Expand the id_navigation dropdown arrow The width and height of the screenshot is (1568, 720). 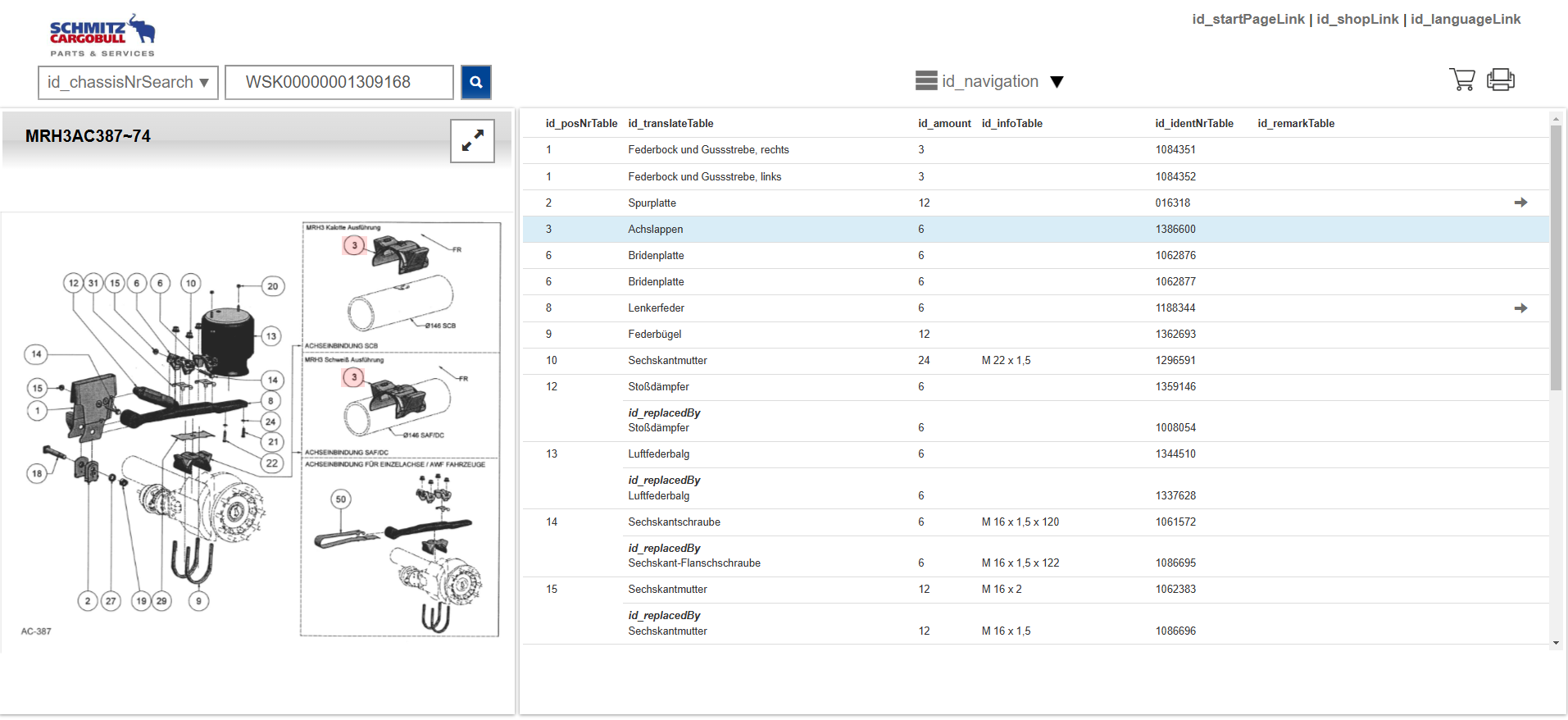[x=1057, y=82]
